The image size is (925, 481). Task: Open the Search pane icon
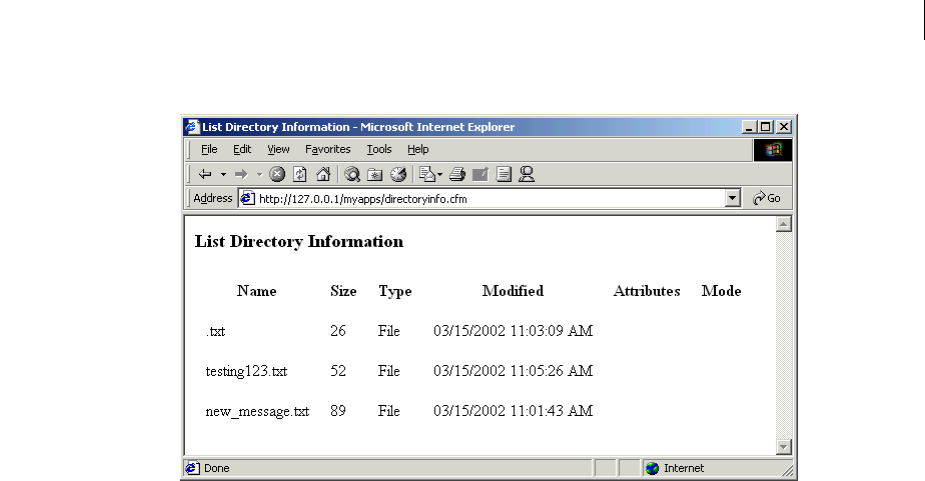point(352,174)
